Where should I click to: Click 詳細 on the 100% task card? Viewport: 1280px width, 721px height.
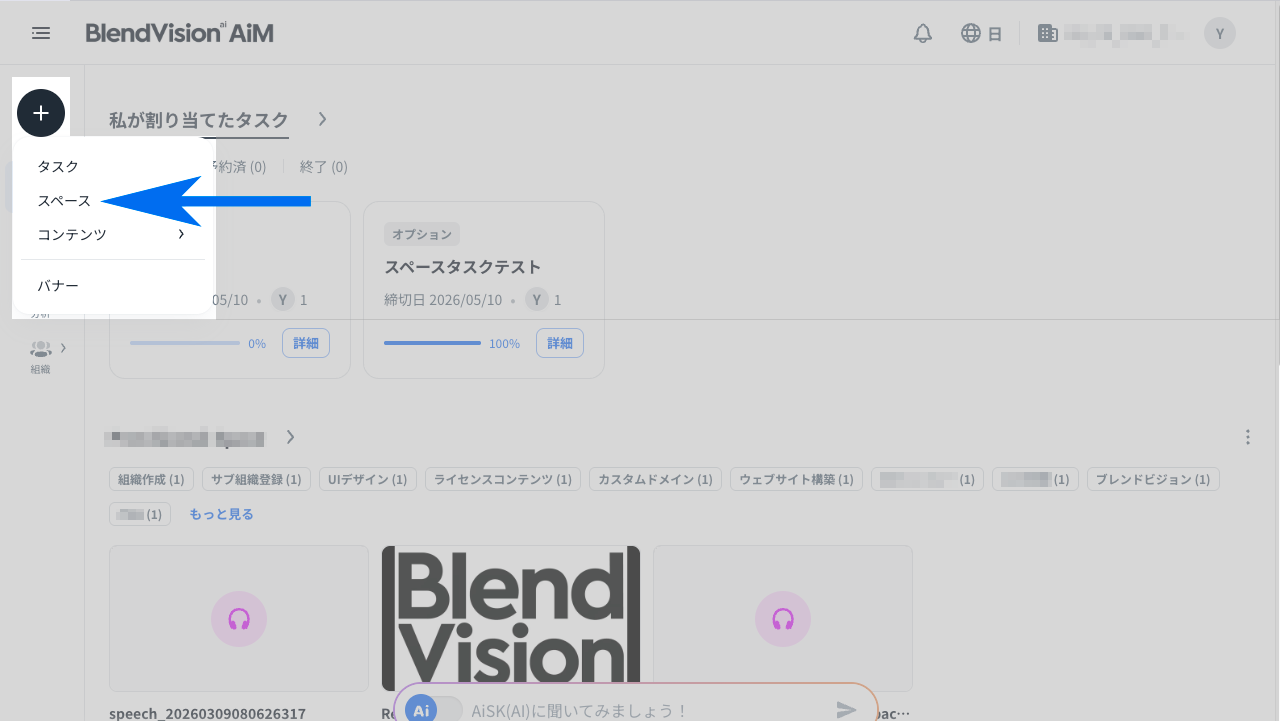click(x=560, y=343)
